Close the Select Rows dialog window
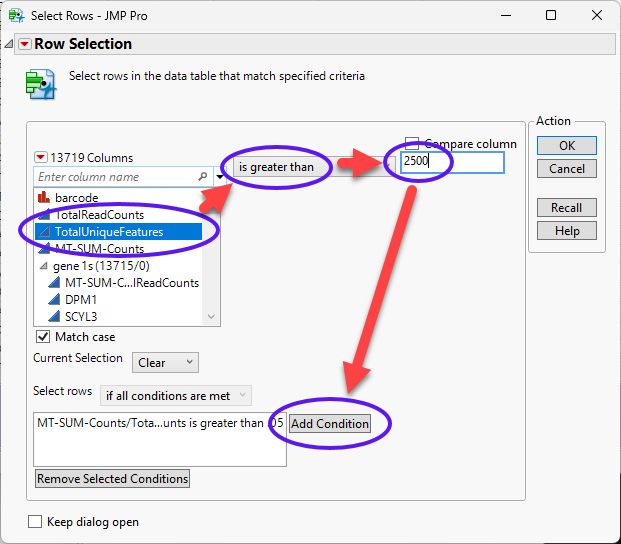 (597, 15)
